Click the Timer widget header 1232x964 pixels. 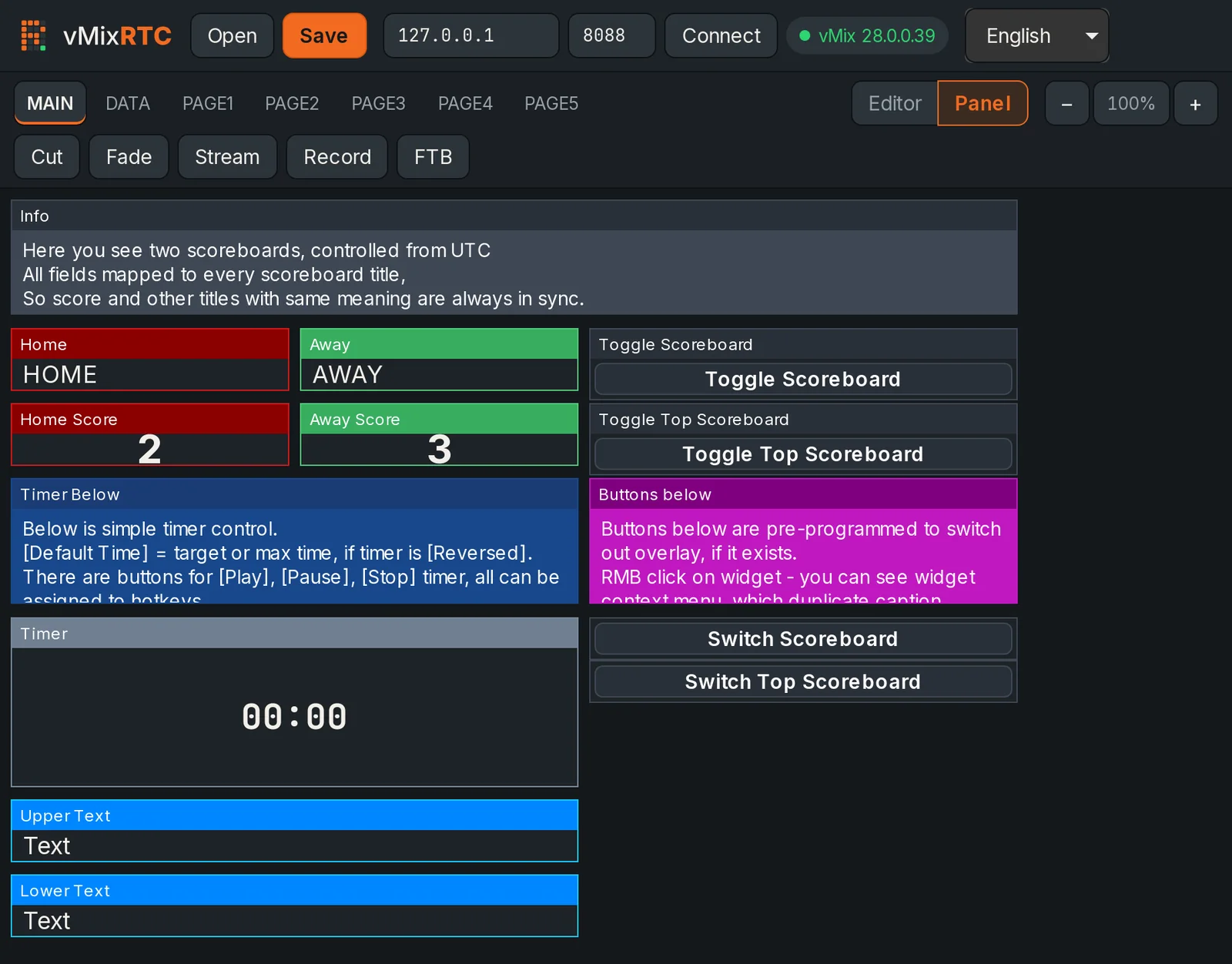(x=294, y=634)
